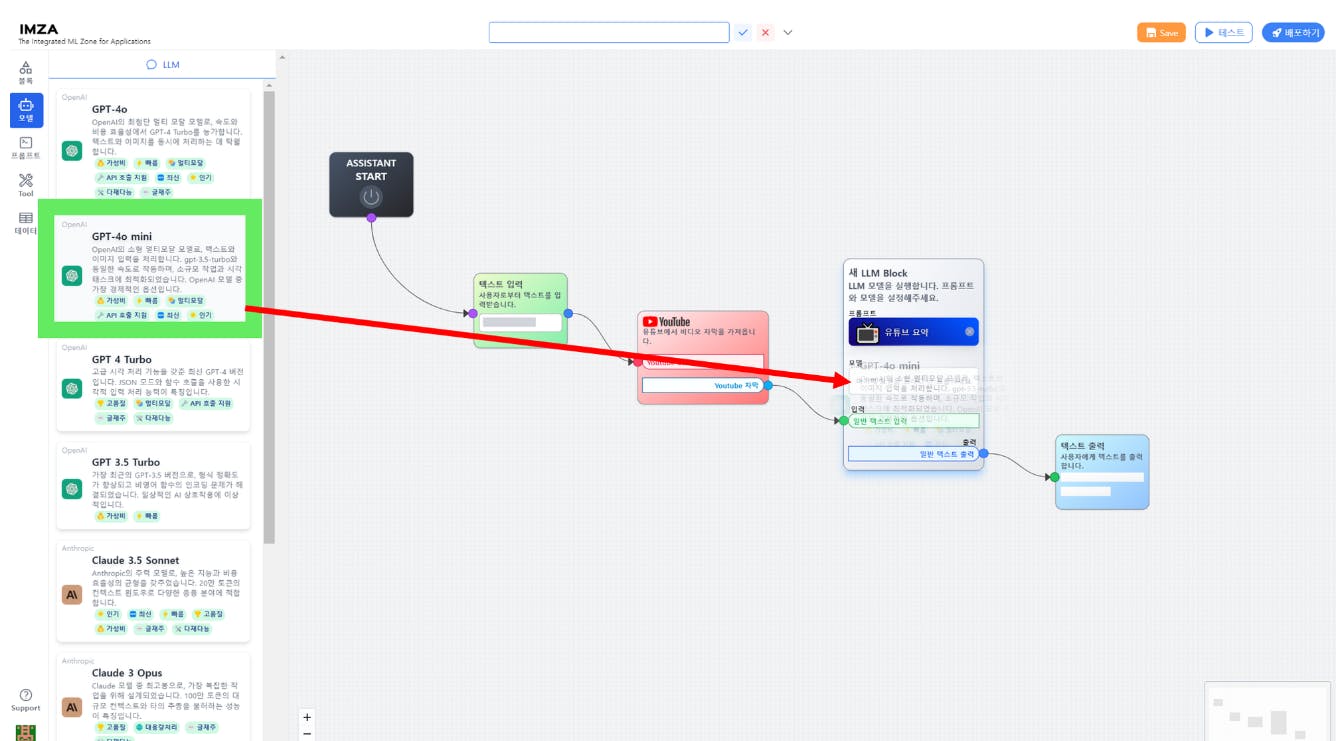Expand the chevron next to the name field

788,32
